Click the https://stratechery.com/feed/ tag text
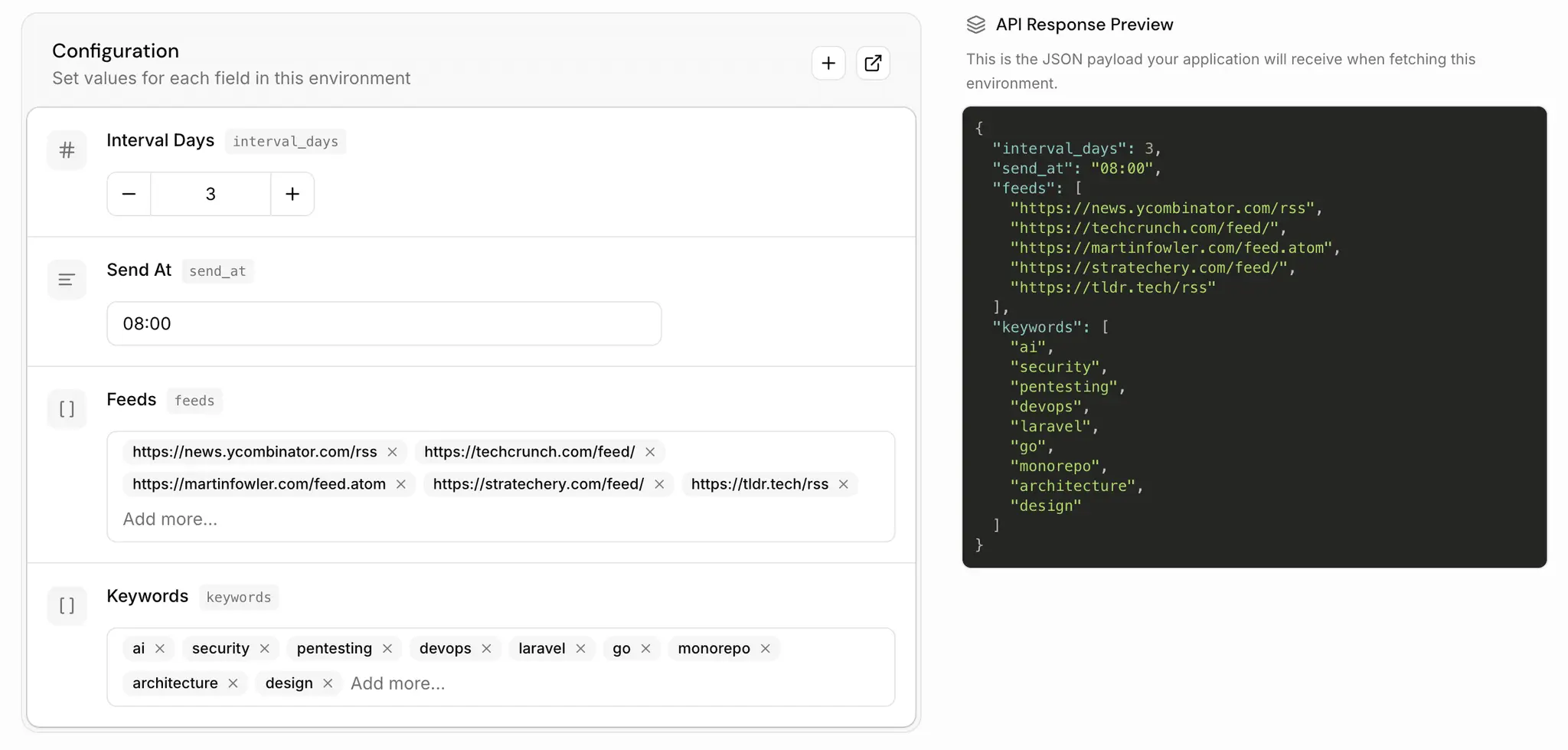The image size is (1568, 750). click(538, 484)
